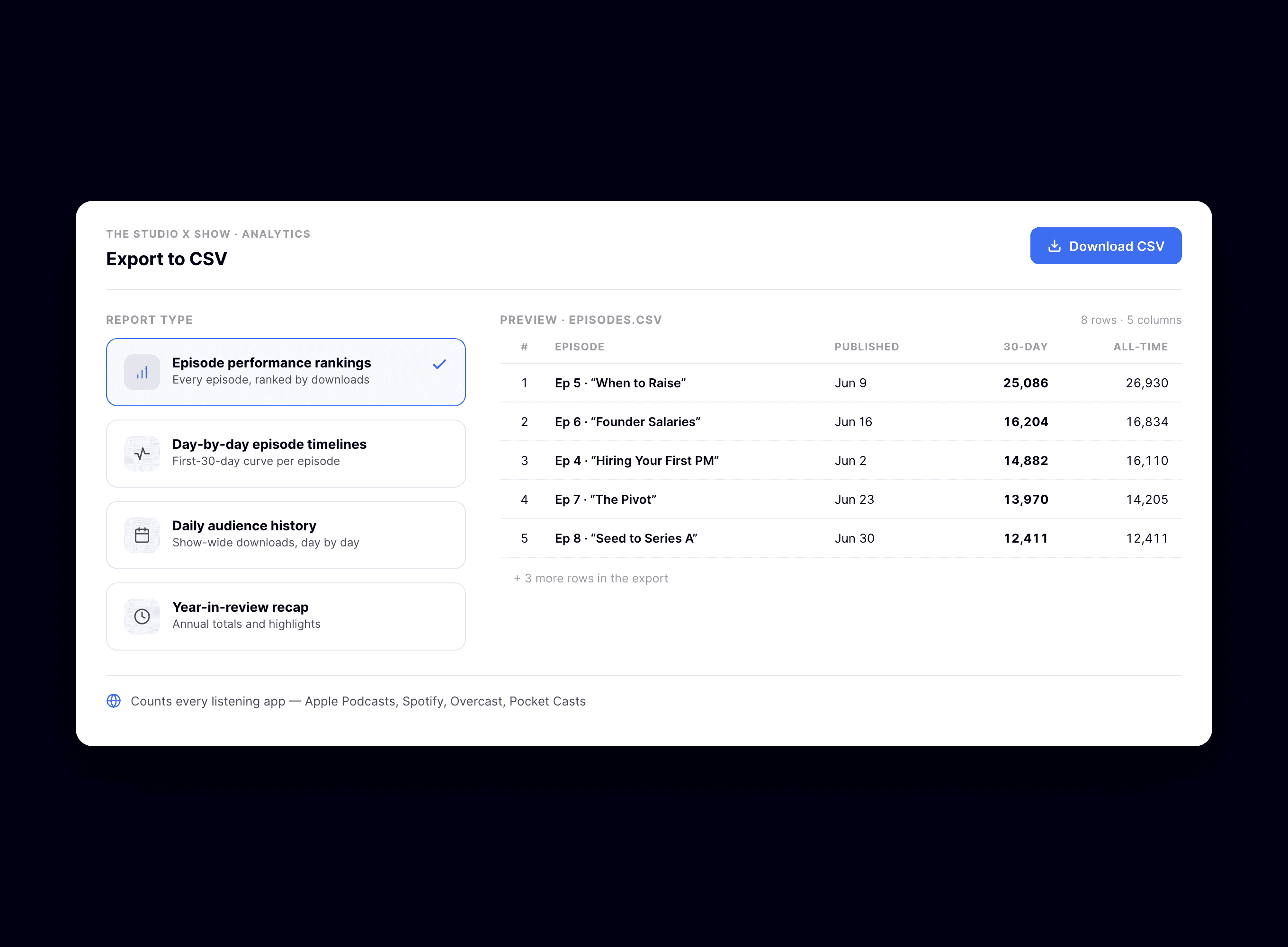This screenshot has height=947, width=1288.
Task: Click "First-30-day curve per episode" description
Action: (x=256, y=461)
